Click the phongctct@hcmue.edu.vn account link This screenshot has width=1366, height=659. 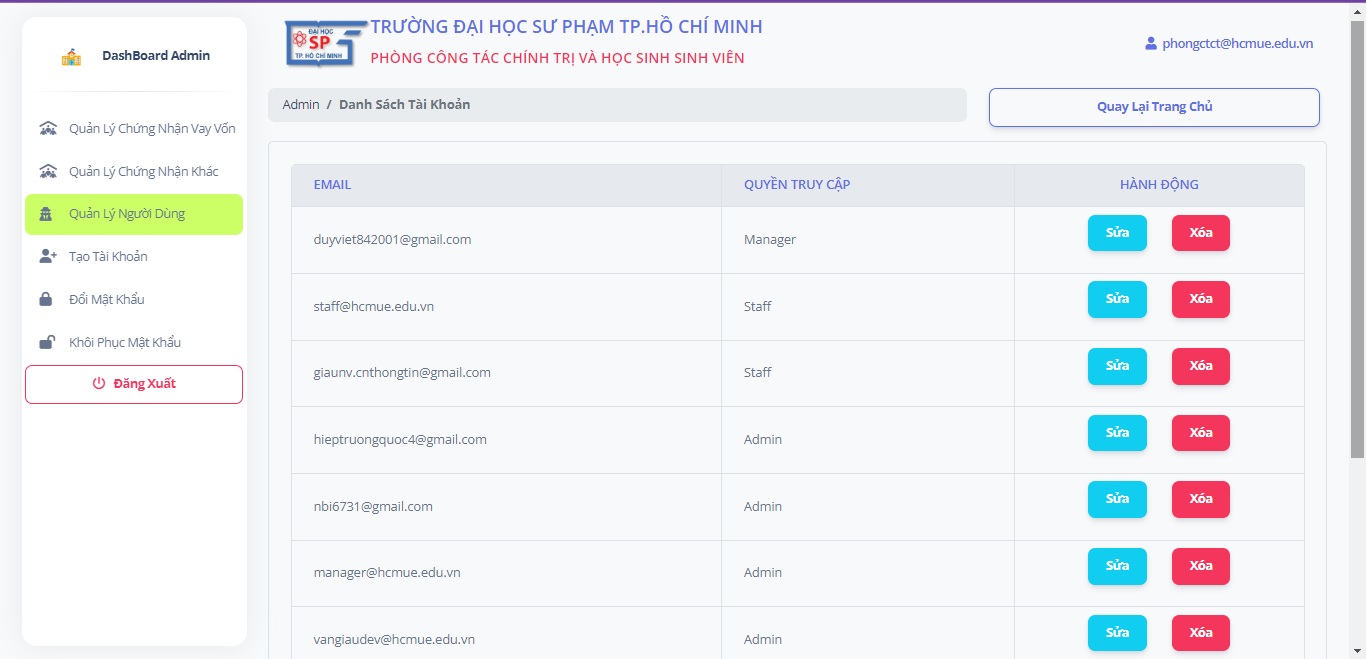click(x=1236, y=43)
